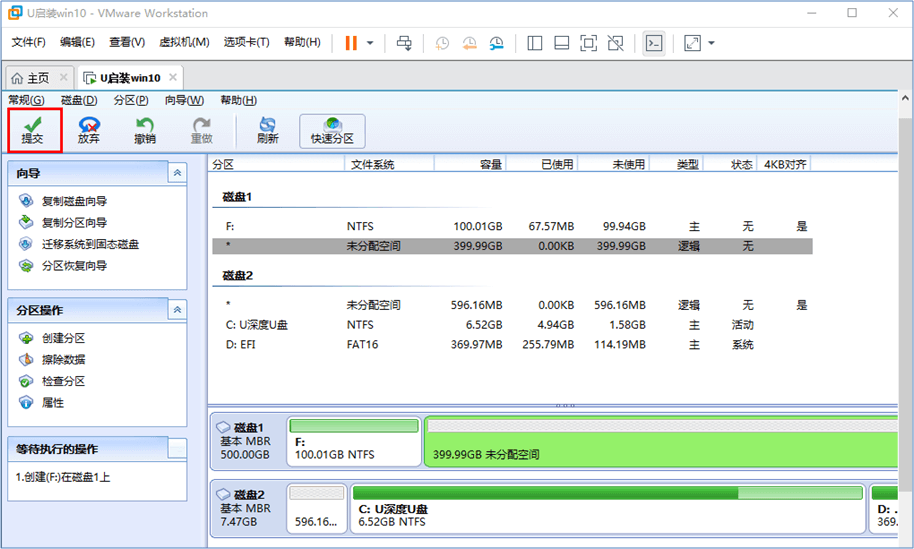Open VMware 选项卡(T) menu
Viewport: 914px width, 549px height.
pyautogui.click(x=247, y=42)
